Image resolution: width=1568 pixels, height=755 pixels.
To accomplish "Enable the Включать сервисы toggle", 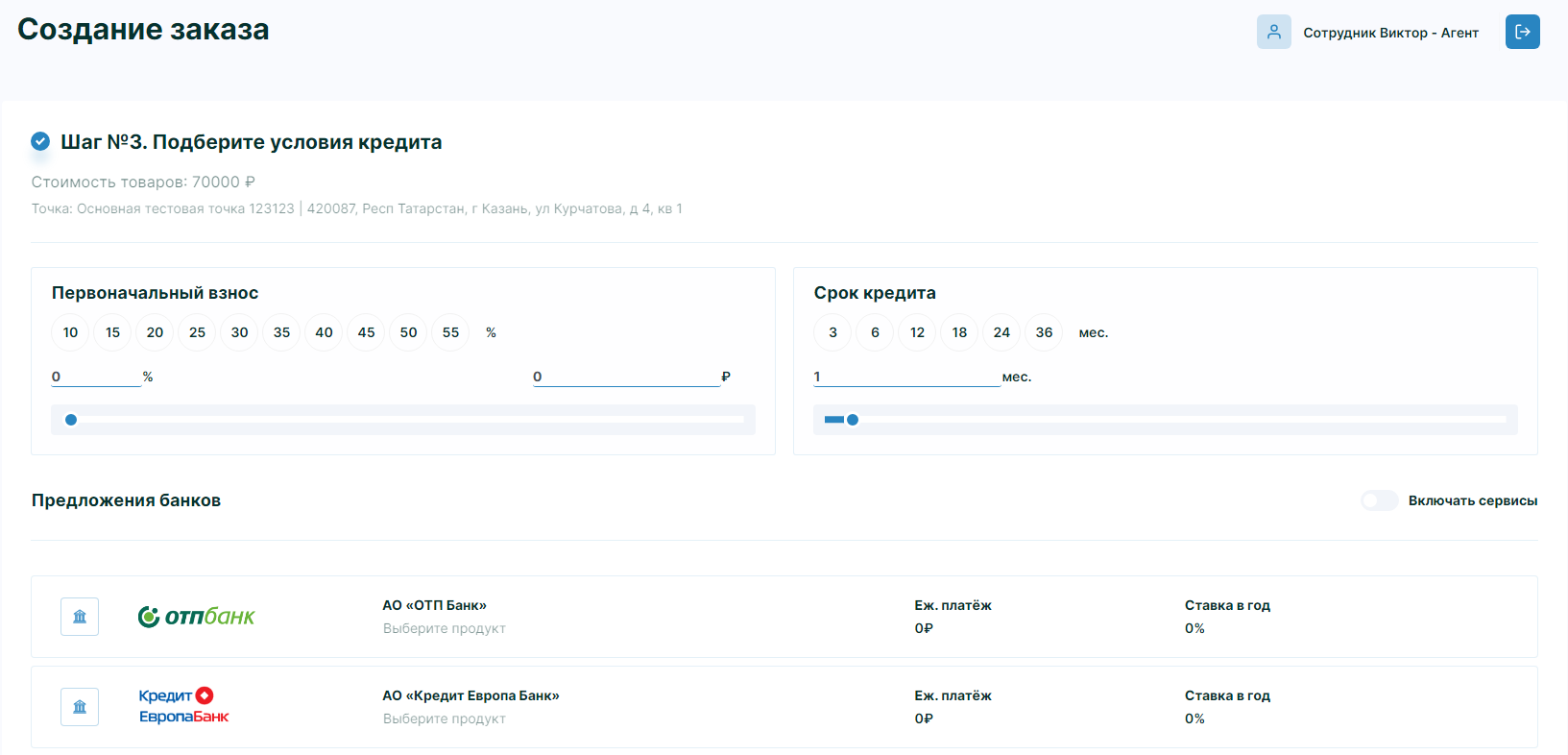I will click(1379, 500).
